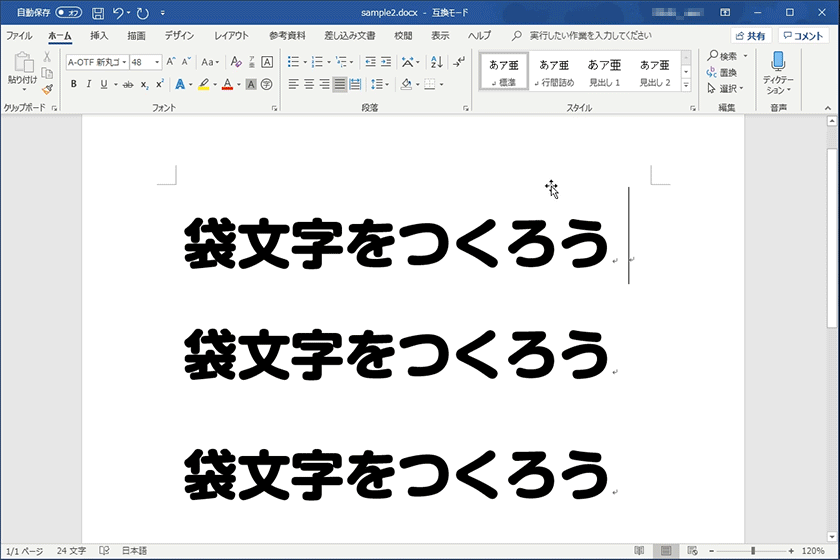Image resolution: width=840 pixels, height=560 pixels.
Task: Open the File (ファイル) tab
Action: point(19,36)
